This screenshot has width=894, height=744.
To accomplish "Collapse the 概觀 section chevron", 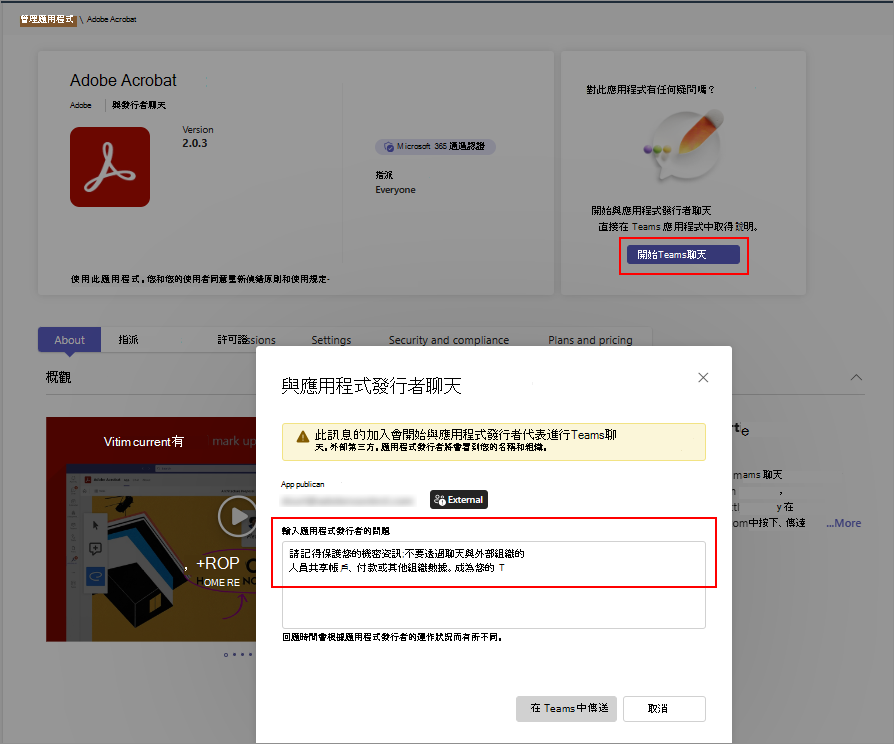I will pyautogui.click(x=856, y=377).
